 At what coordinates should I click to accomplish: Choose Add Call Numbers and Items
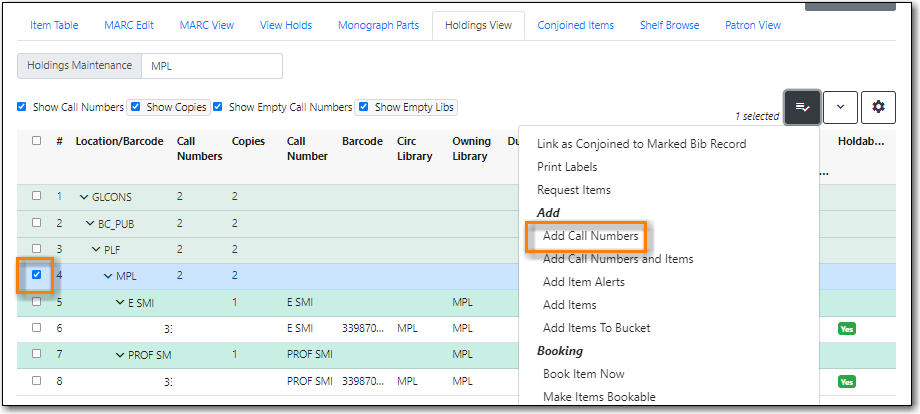(618, 259)
